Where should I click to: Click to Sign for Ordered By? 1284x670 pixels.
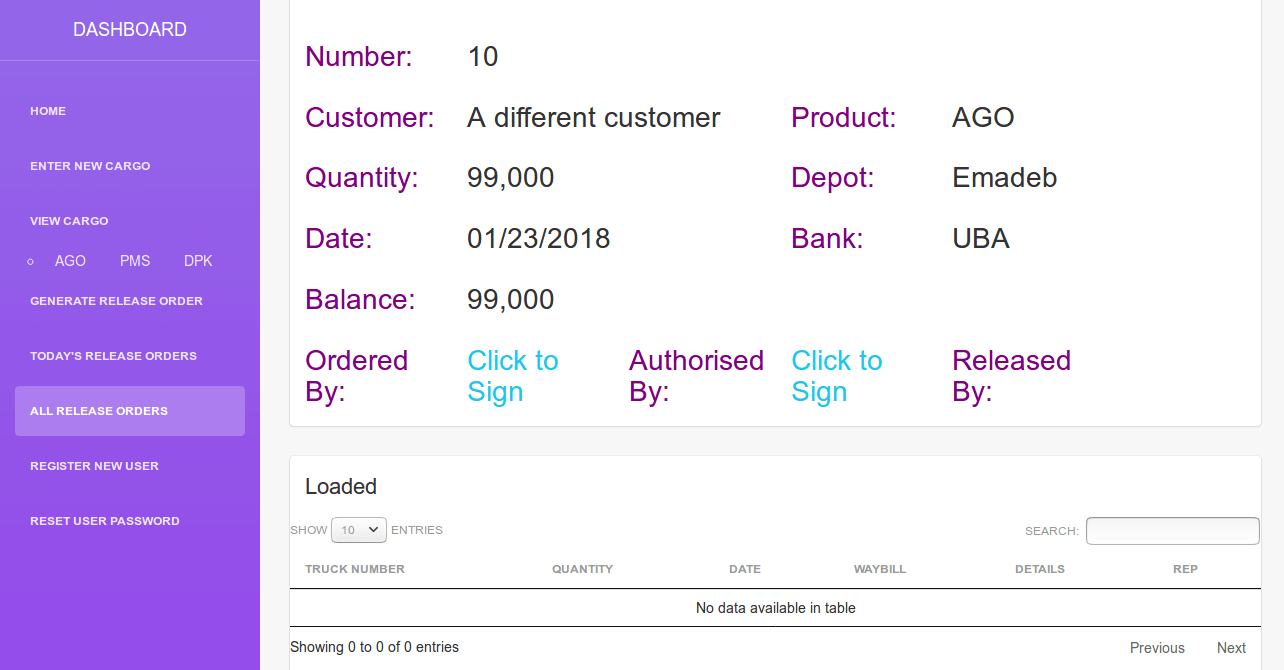point(513,376)
